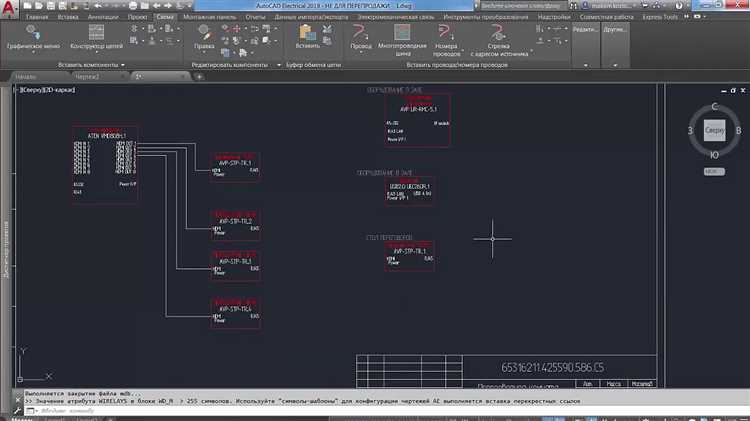Click the Open file icon in quick access toolbar
The width and height of the screenshot is (750, 421).
tap(39, 6)
